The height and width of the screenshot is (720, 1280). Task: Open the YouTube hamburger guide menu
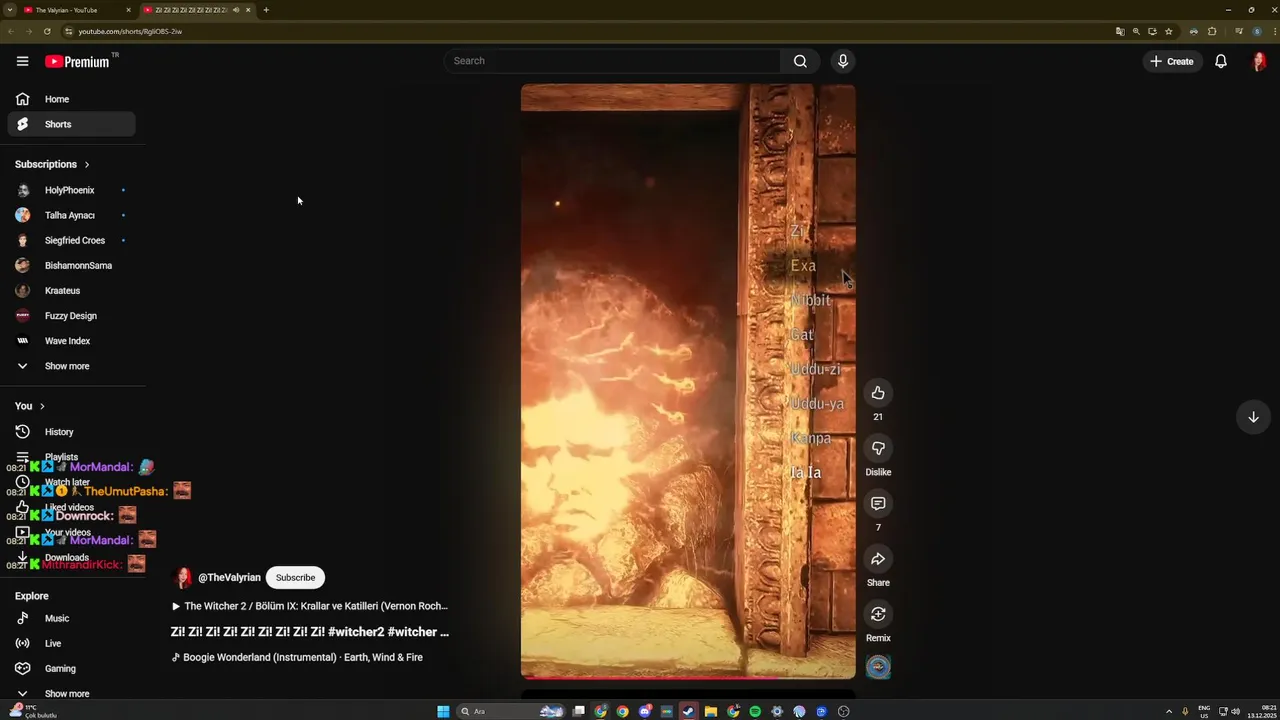point(22,61)
